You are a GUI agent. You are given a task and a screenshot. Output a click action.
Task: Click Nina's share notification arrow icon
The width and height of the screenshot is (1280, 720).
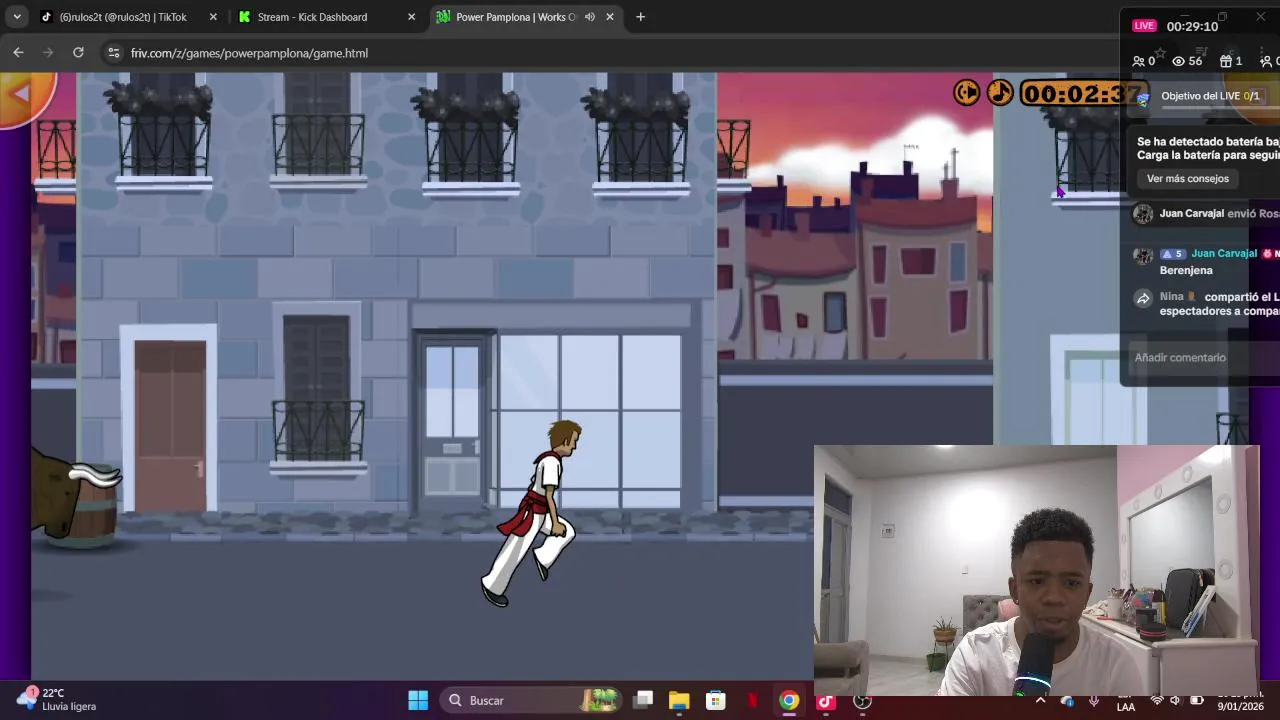[1143, 299]
